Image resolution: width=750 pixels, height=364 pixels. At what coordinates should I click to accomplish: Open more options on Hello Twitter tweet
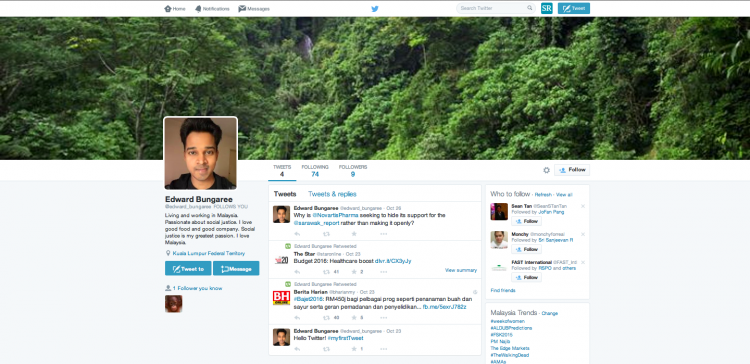pyautogui.click(x=384, y=349)
